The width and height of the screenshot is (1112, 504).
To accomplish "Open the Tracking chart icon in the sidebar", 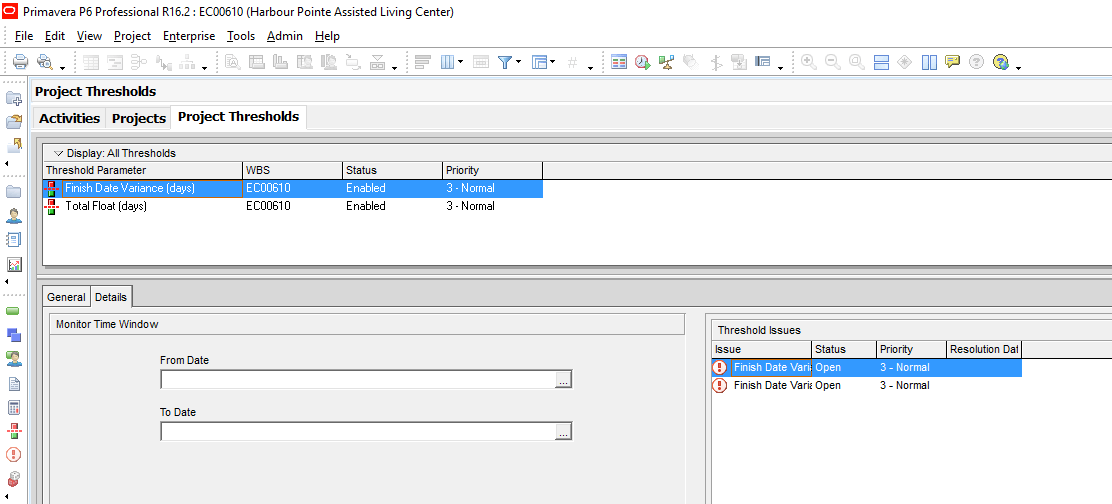I will click(x=14, y=265).
